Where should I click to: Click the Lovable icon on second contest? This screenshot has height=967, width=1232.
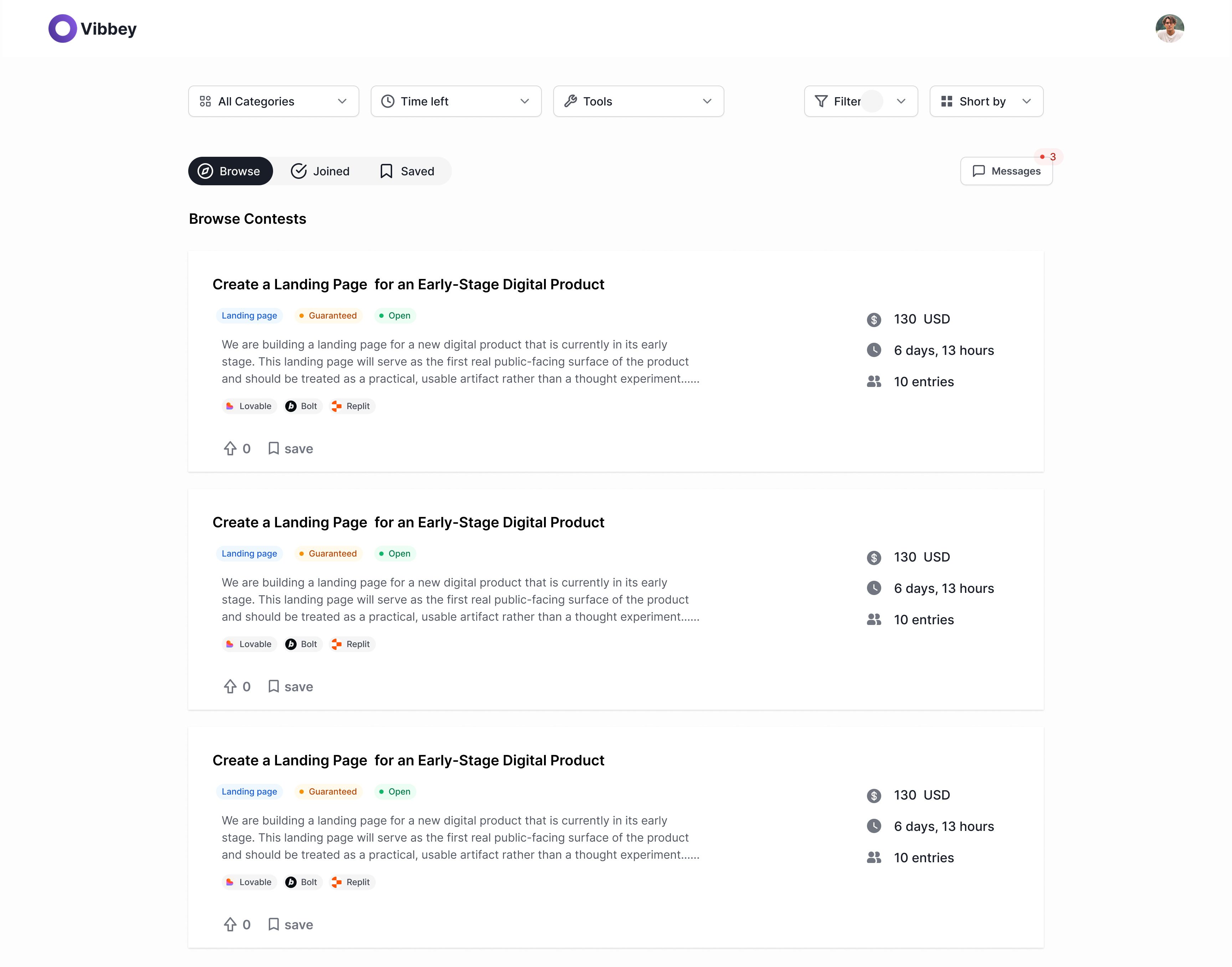pos(230,644)
